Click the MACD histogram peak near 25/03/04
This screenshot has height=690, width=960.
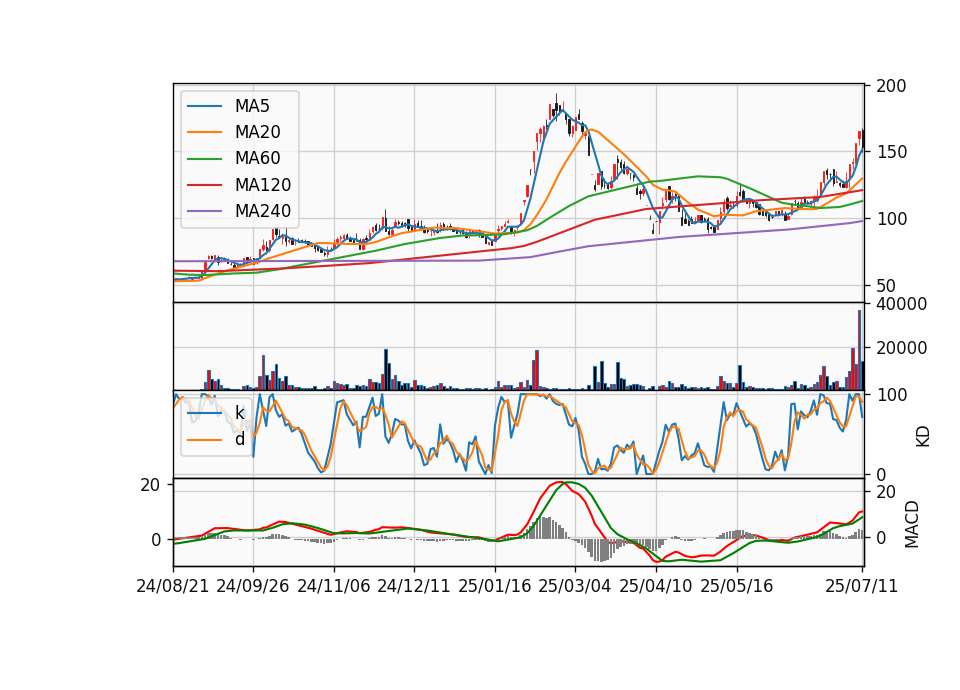(546, 528)
